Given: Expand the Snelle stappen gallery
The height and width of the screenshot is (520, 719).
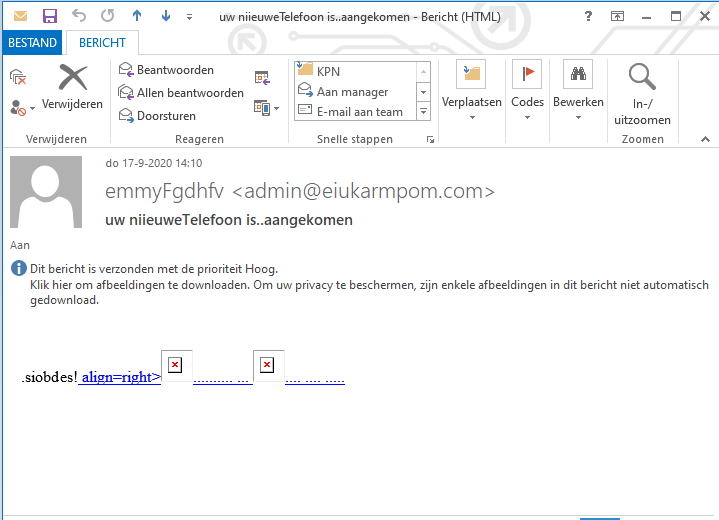Looking at the screenshot, I should [423, 112].
